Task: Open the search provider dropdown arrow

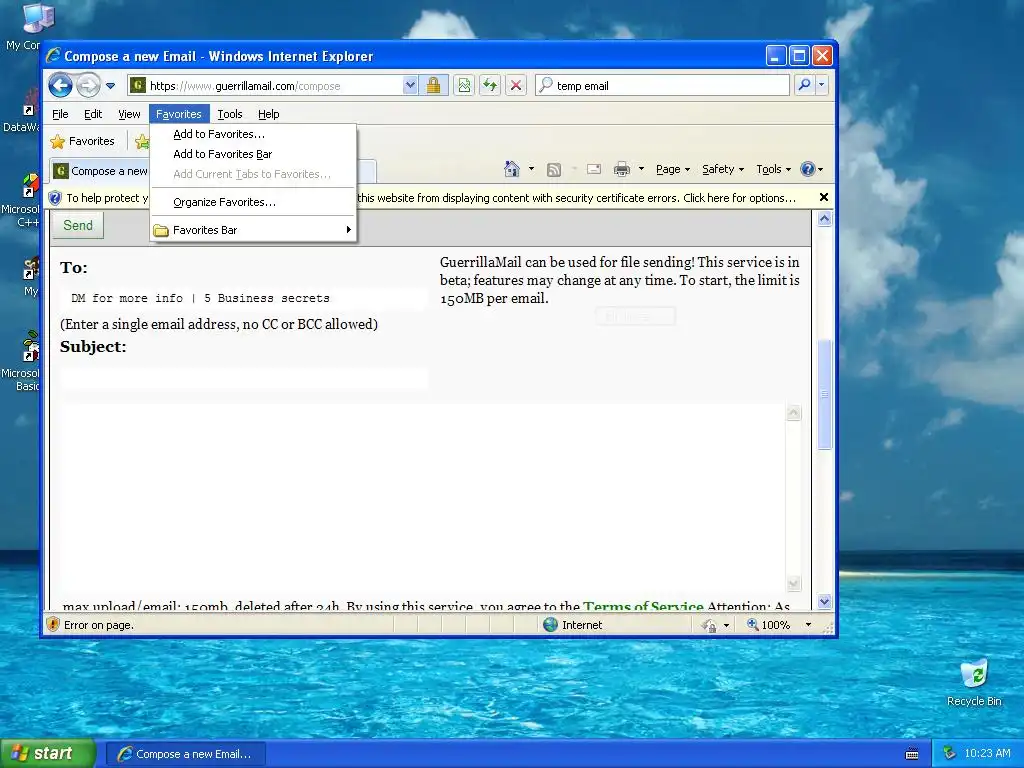Action: pos(822,85)
